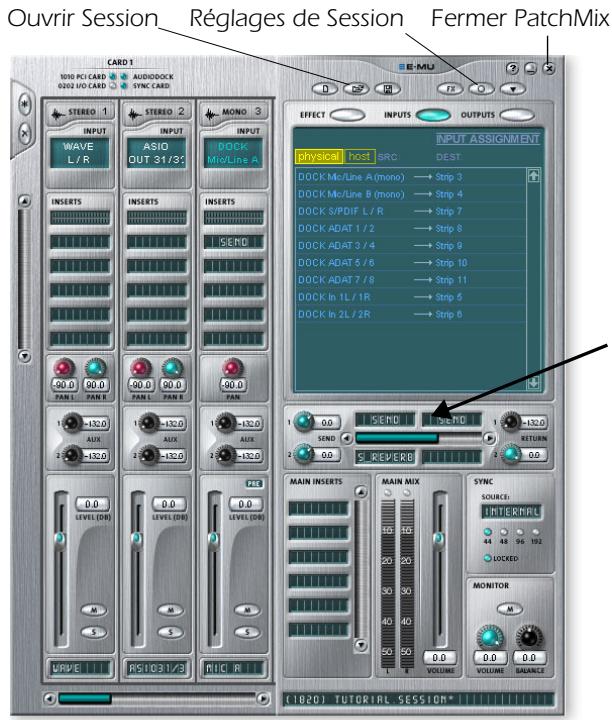Click the WAVE scribble strip name field

coord(80,668)
